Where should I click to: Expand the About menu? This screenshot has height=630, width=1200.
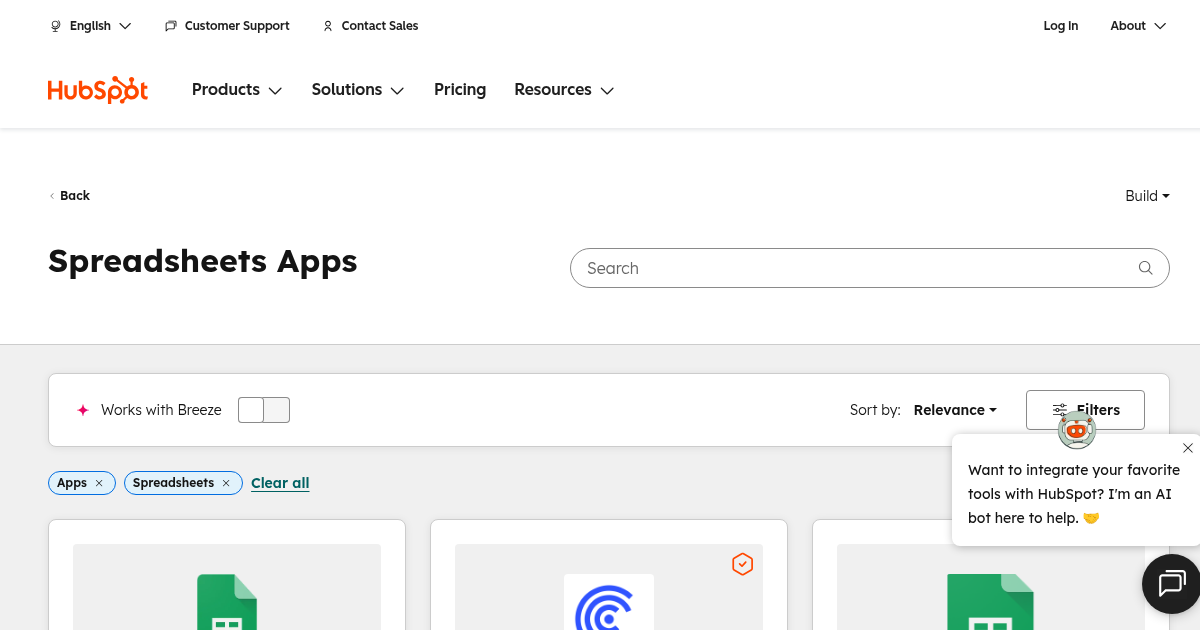pos(1138,26)
